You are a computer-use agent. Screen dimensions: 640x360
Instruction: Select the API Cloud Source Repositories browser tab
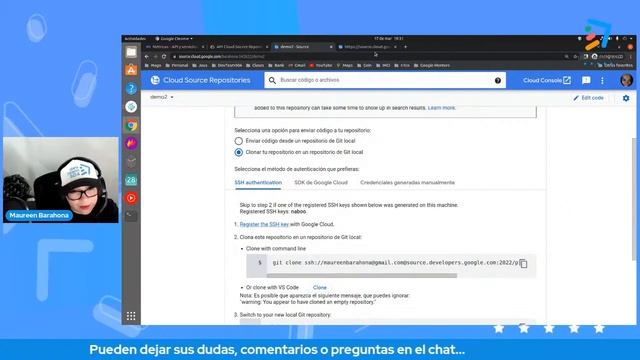(x=239, y=47)
